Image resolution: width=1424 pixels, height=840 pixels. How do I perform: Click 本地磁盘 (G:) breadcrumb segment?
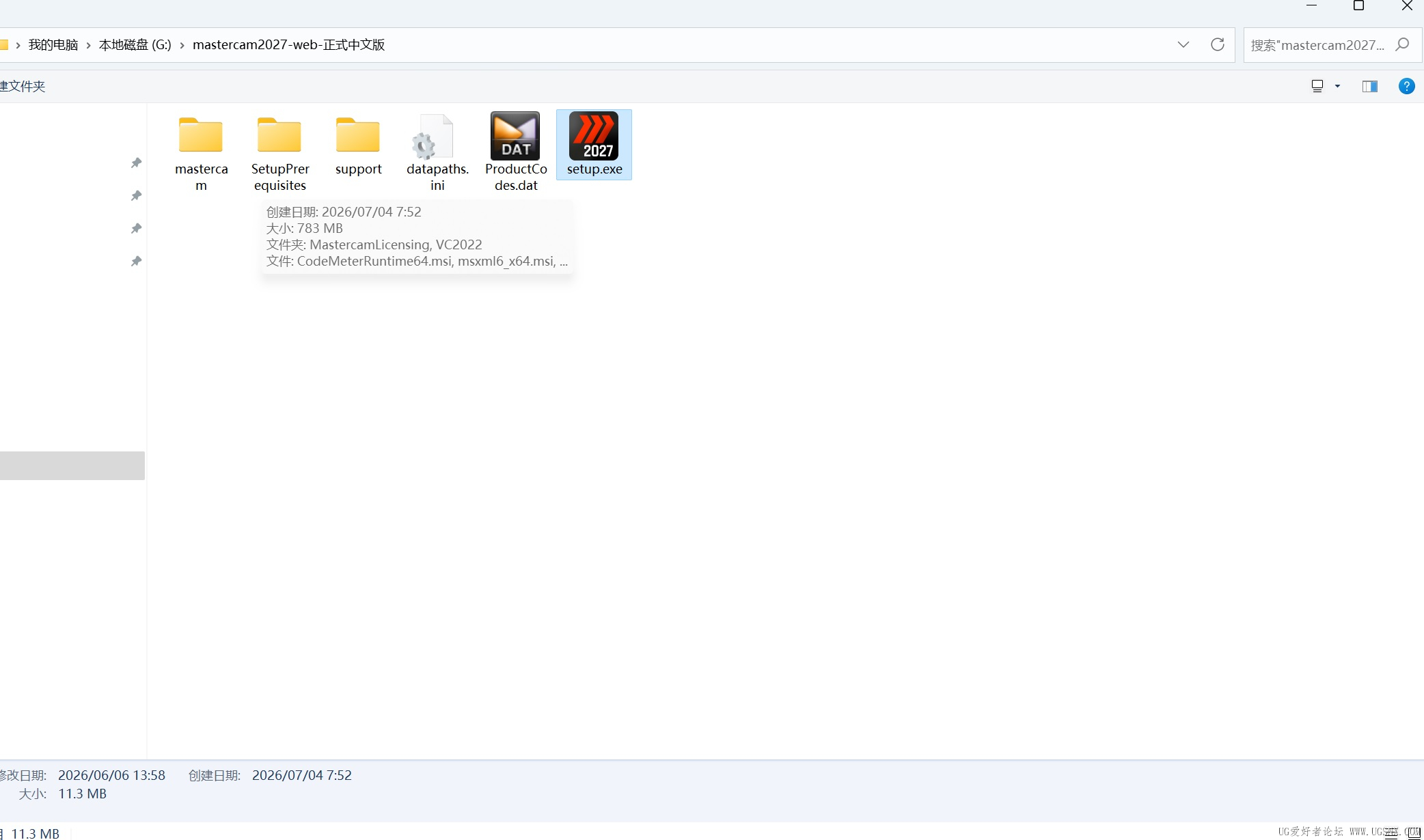tap(135, 44)
